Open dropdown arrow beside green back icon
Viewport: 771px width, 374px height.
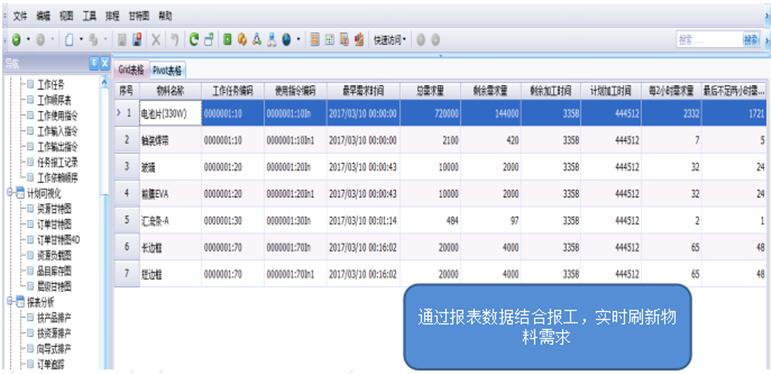[28, 40]
